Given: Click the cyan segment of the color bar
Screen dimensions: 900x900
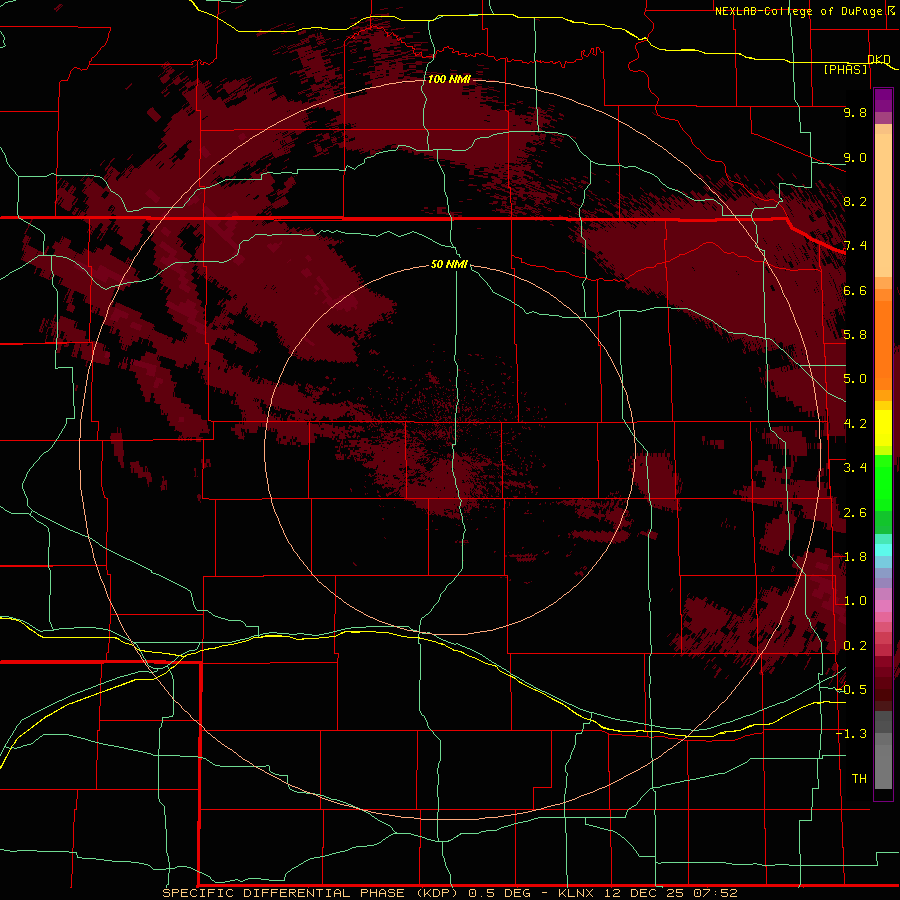Looking at the screenshot, I should point(883,550).
